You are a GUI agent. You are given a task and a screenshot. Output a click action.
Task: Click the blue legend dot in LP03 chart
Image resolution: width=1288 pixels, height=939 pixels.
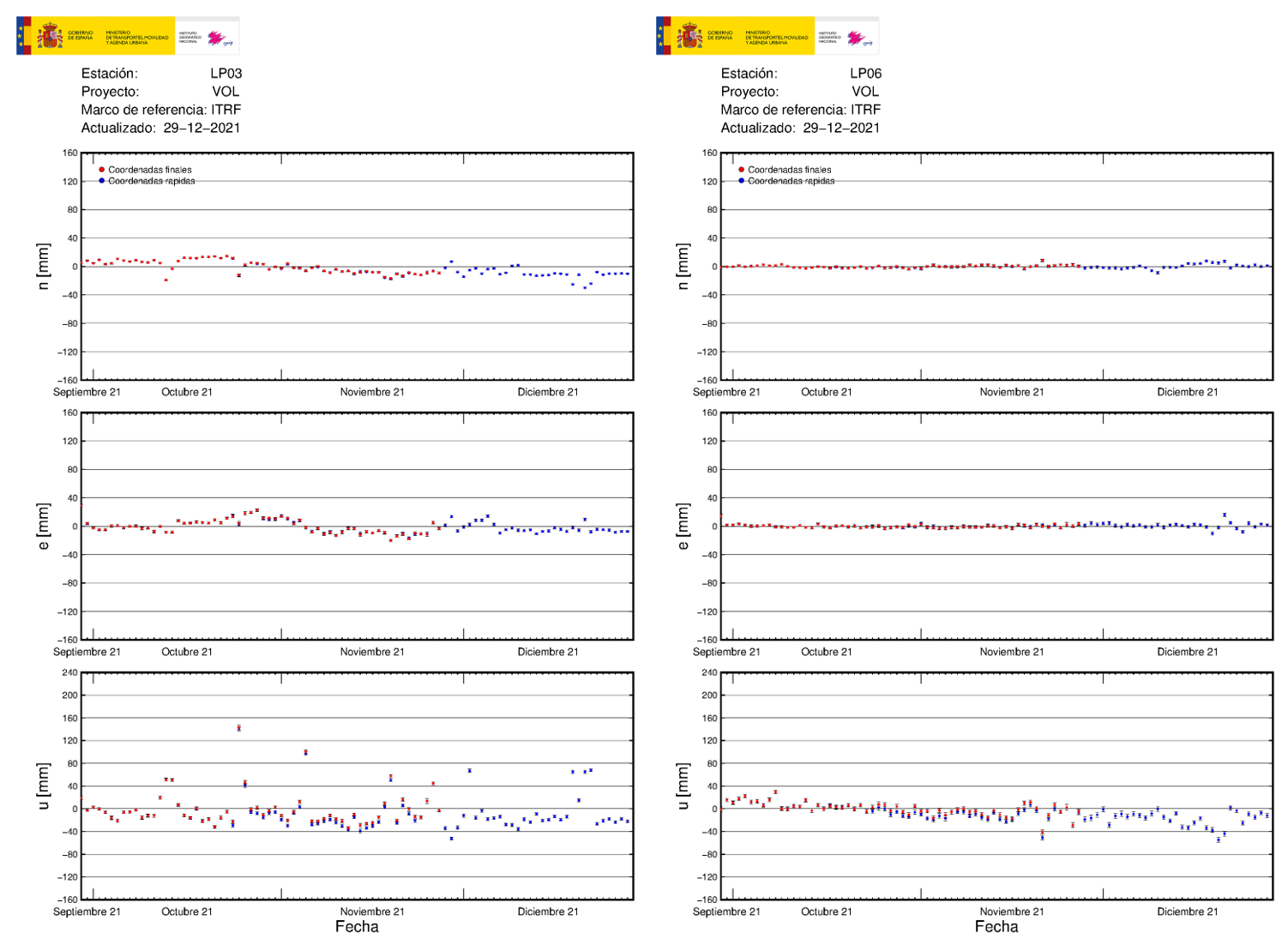tap(102, 181)
